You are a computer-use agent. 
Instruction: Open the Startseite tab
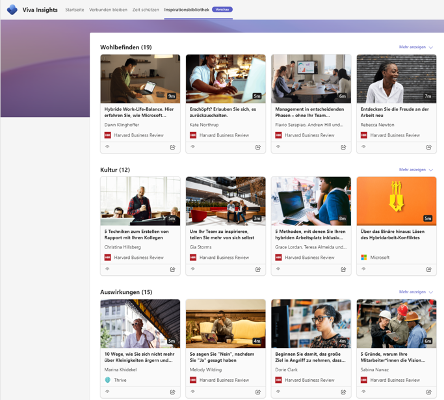click(75, 10)
